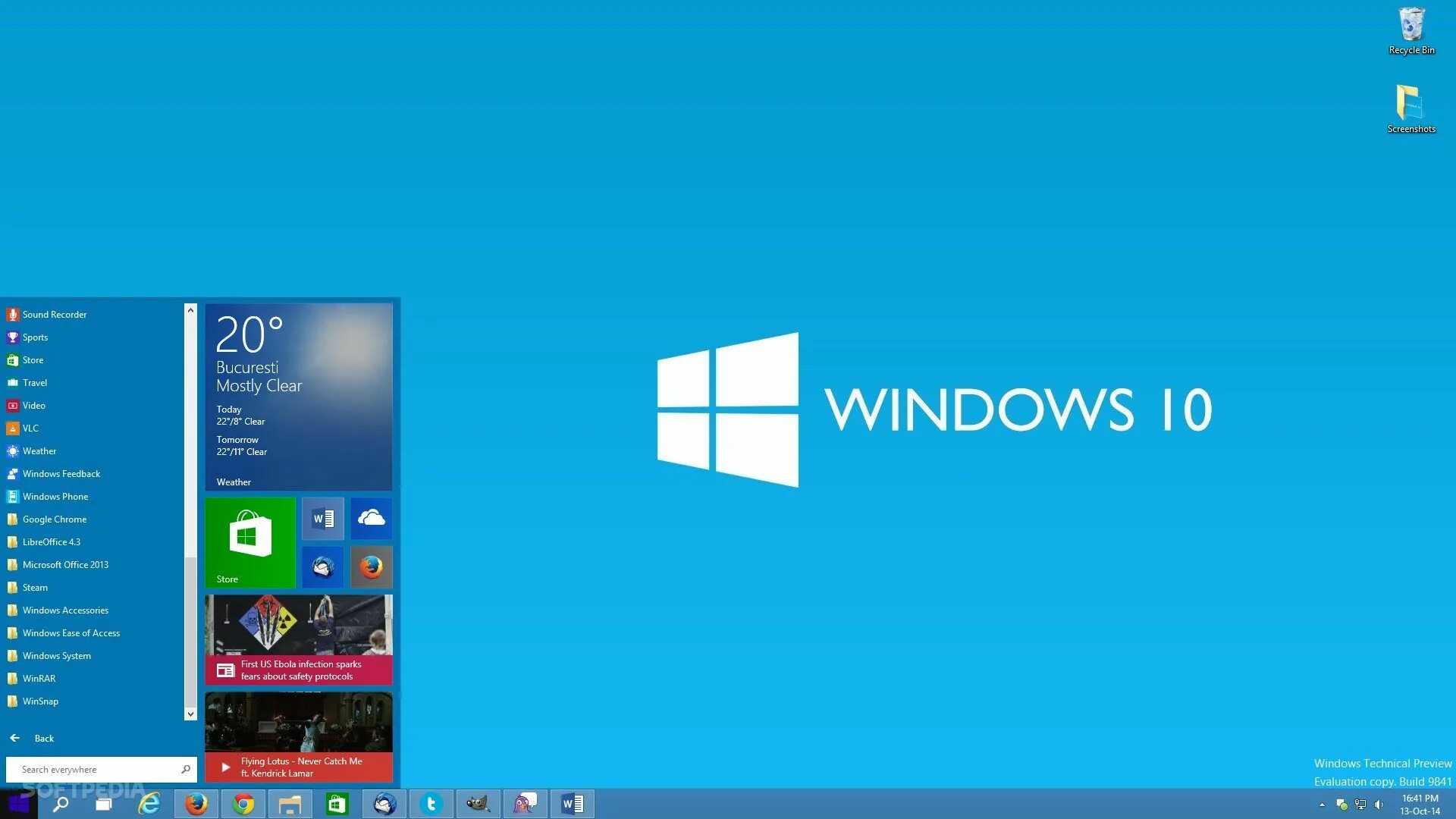This screenshot has height=819, width=1456.
Task: Click Search everywhere input field
Action: (98, 769)
